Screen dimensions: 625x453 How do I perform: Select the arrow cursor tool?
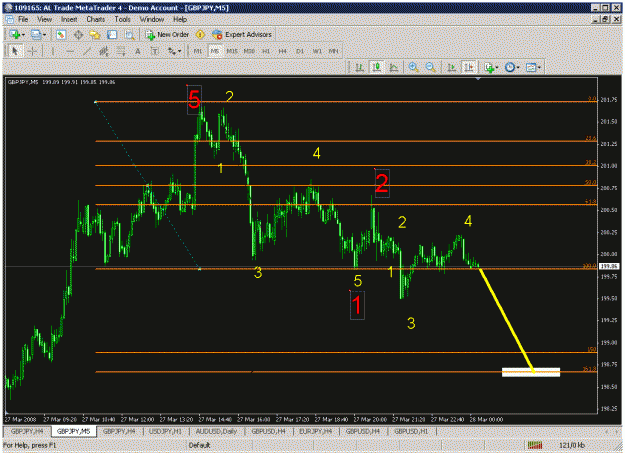click(x=15, y=51)
